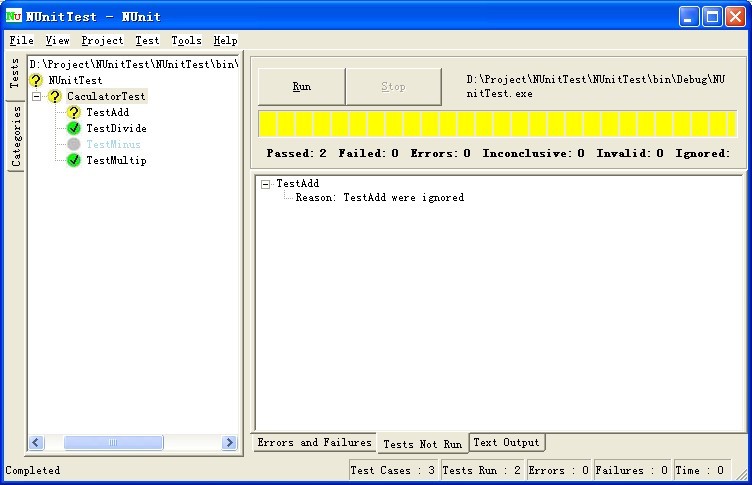
Task: Click the green check icon of TestMultip
Action: (74, 161)
